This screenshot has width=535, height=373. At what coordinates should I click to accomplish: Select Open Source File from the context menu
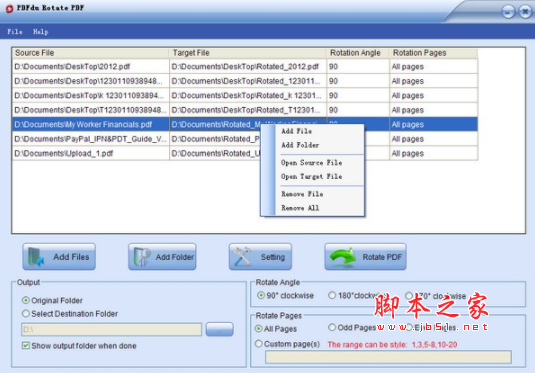(x=311, y=163)
